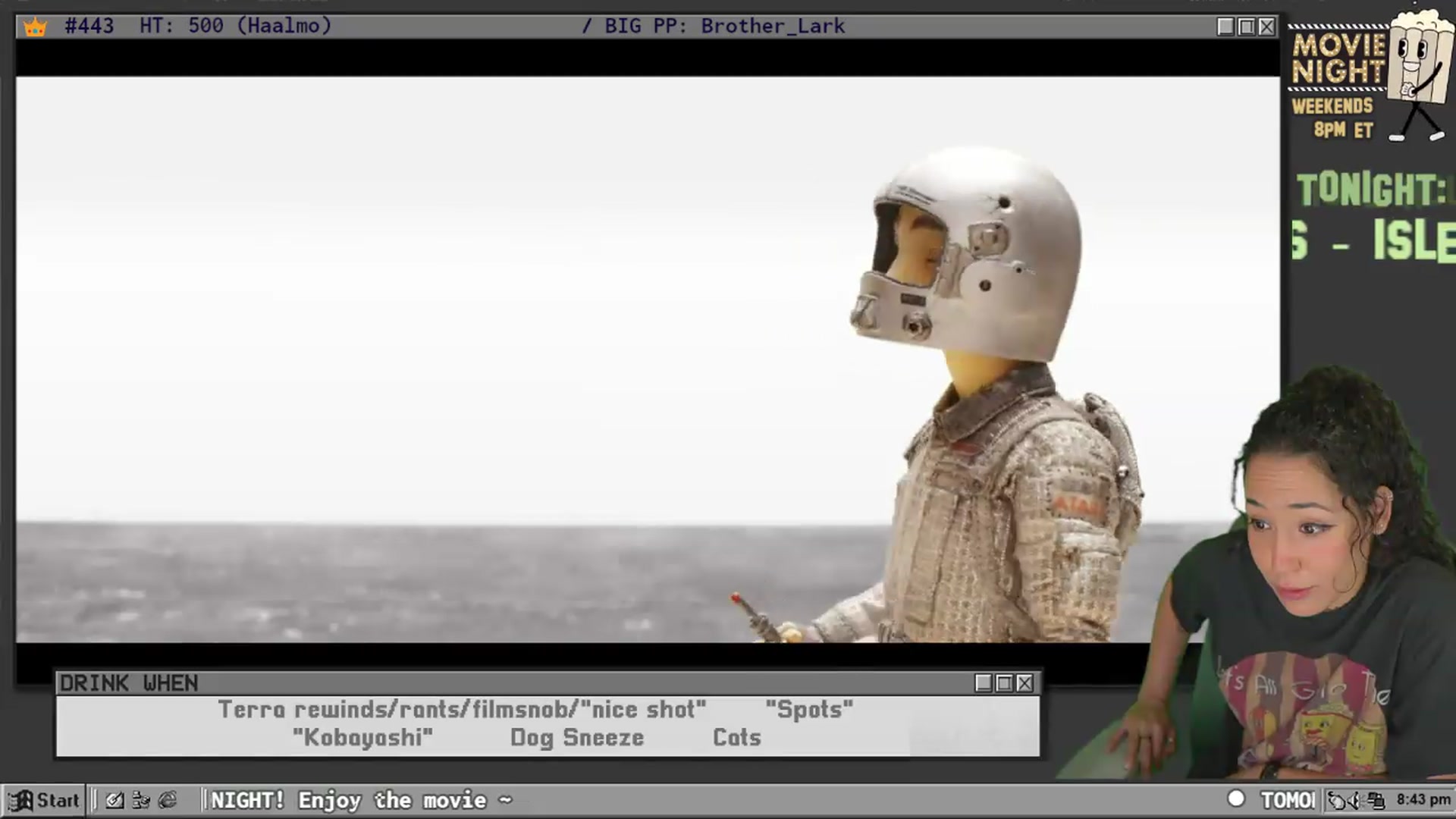The height and width of the screenshot is (819, 1456).
Task: Click the 8:43 pm taskbar clock
Action: (1423, 799)
